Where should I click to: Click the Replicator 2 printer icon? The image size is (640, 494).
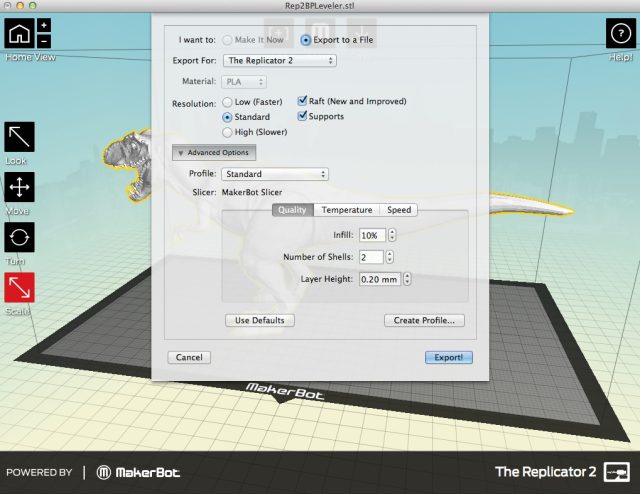tap(617, 472)
